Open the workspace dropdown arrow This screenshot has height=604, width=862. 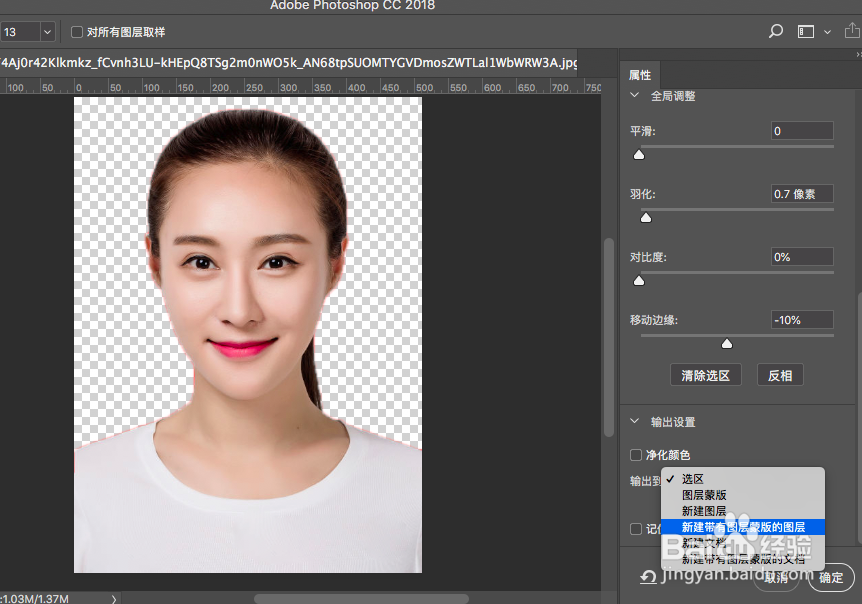click(827, 32)
